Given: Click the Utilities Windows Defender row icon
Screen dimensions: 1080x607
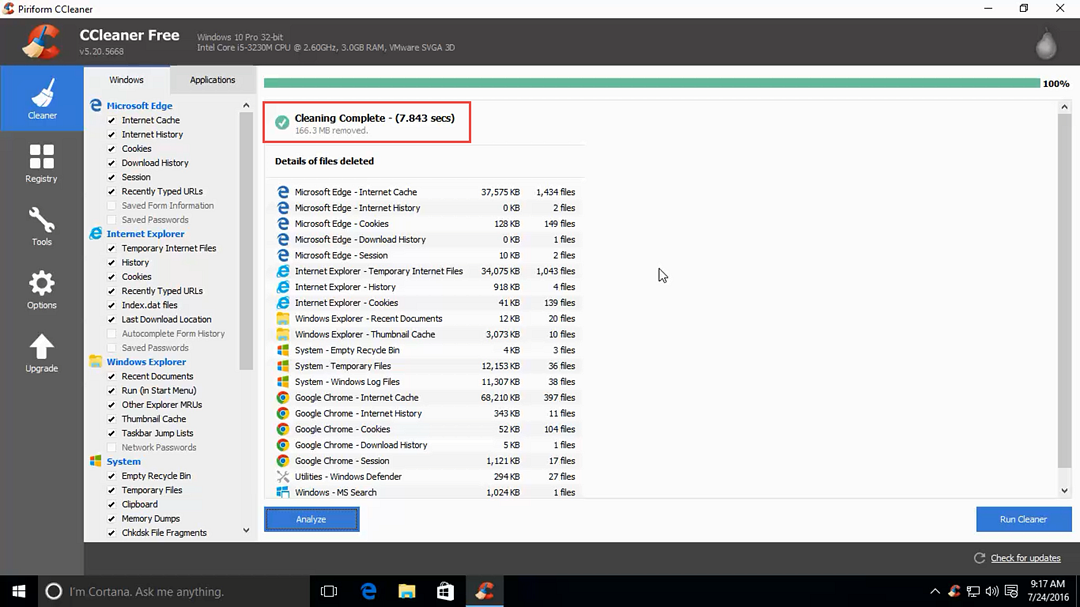Looking at the screenshot, I should 282,477.
